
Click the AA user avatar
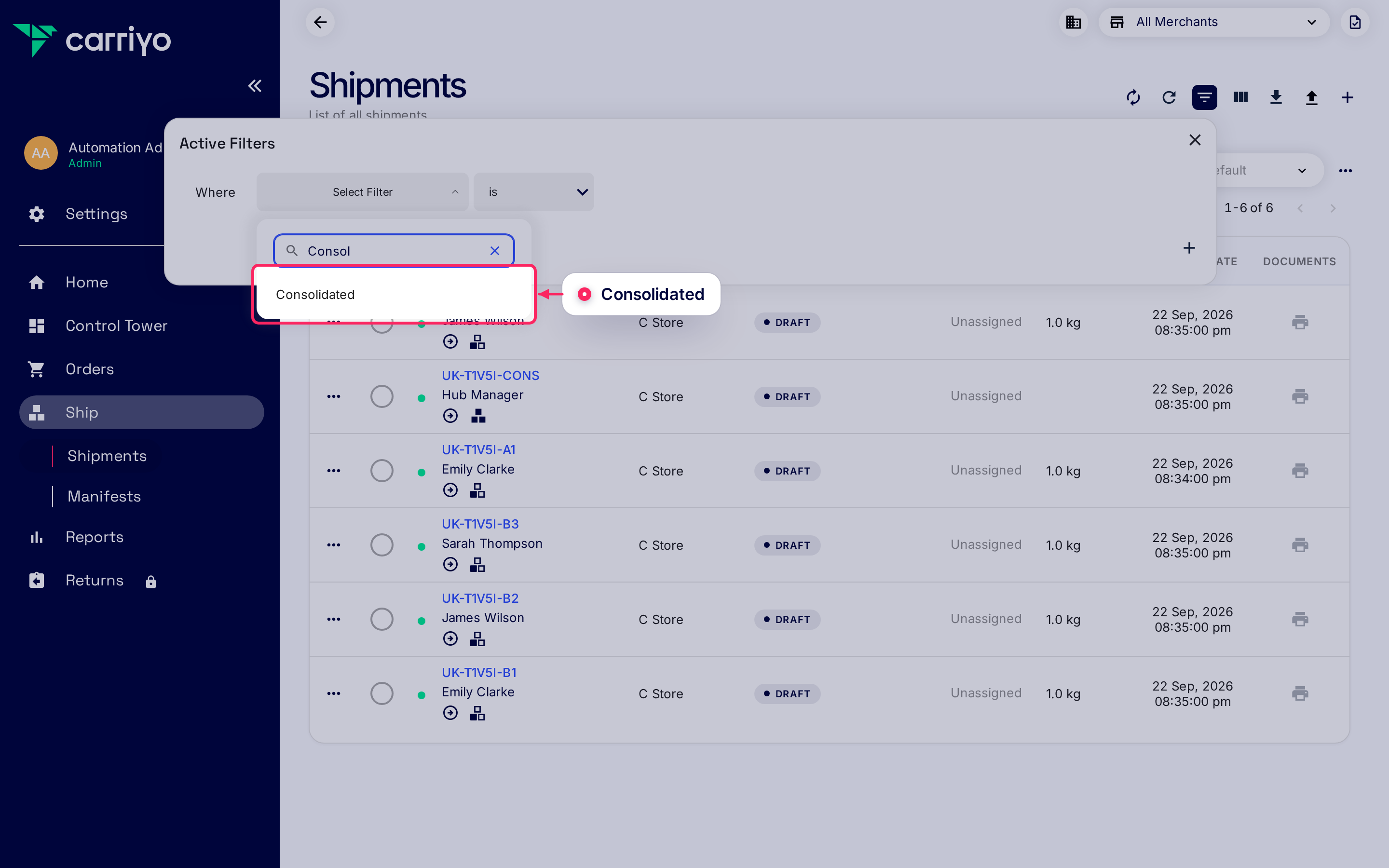[x=41, y=153]
